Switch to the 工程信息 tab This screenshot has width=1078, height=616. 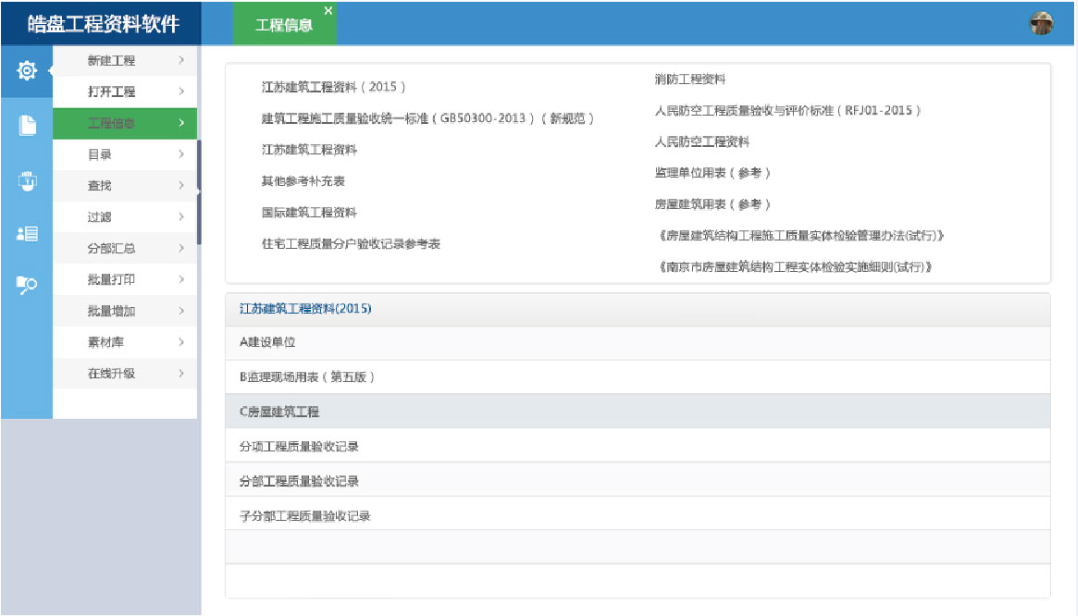pyautogui.click(x=284, y=26)
